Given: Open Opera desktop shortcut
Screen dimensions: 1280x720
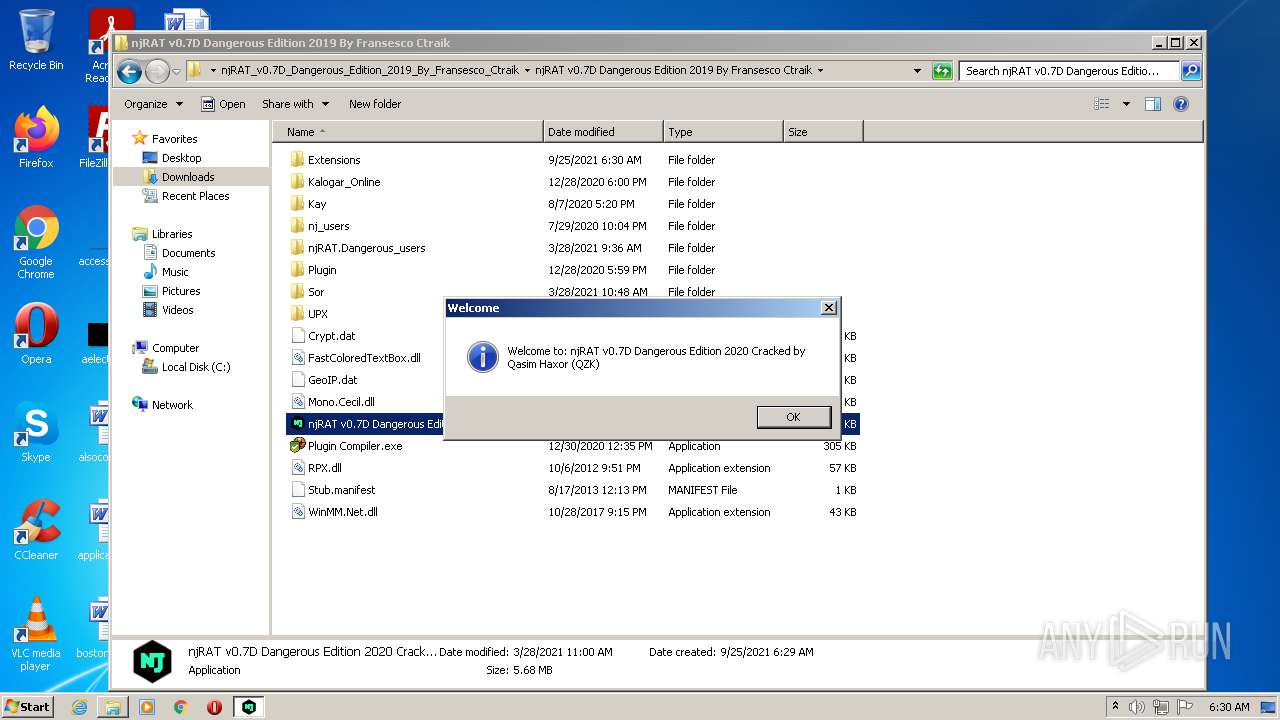Looking at the screenshot, I should pyautogui.click(x=36, y=334).
